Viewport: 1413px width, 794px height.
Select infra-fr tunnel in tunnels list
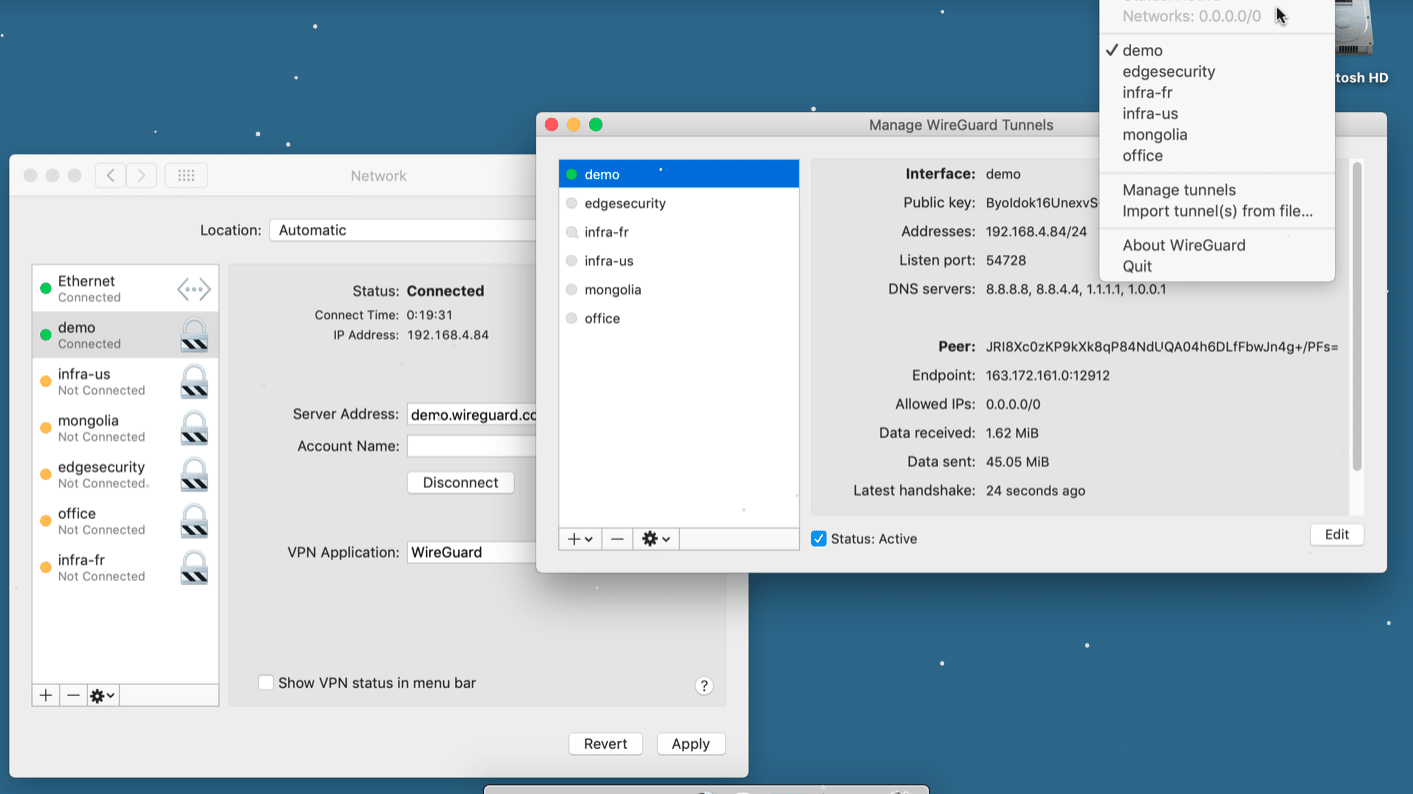tap(679, 232)
